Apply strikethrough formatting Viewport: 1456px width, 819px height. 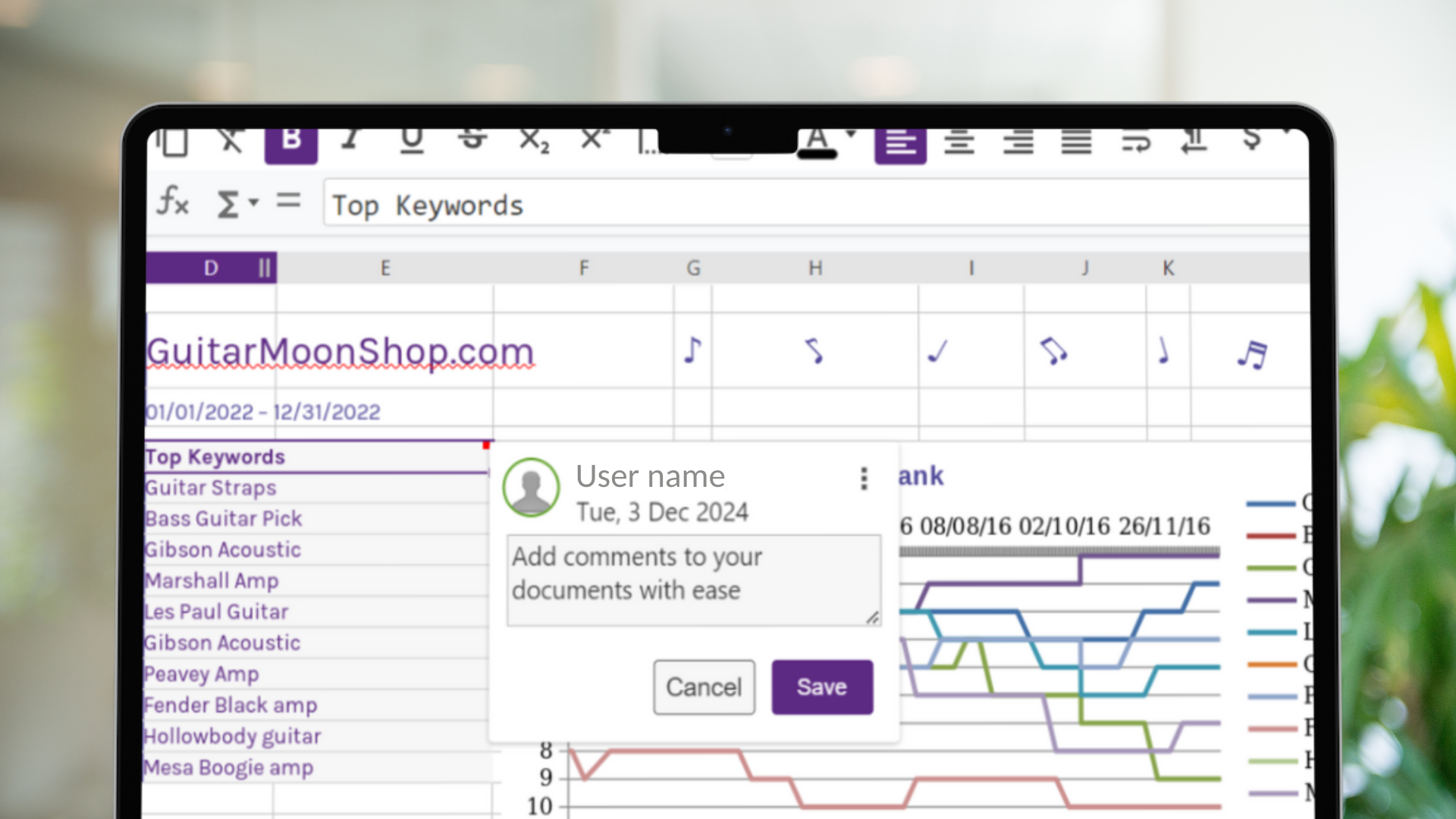pos(472,141)
